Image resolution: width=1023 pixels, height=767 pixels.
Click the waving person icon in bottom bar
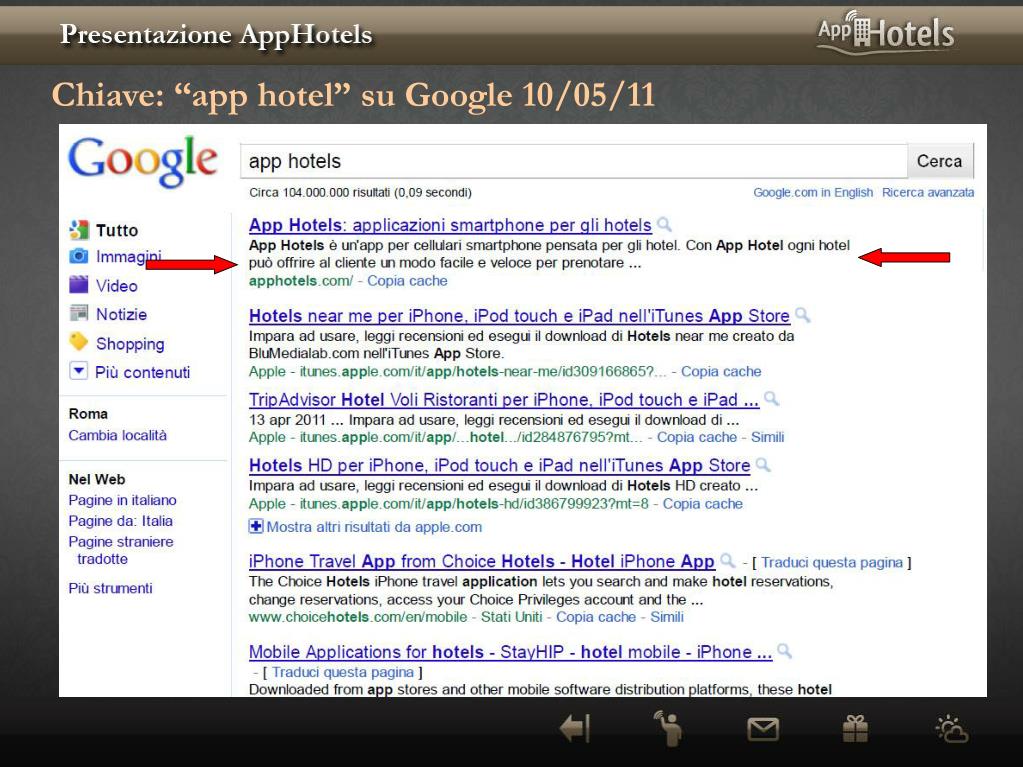click(x=668, y=728)
